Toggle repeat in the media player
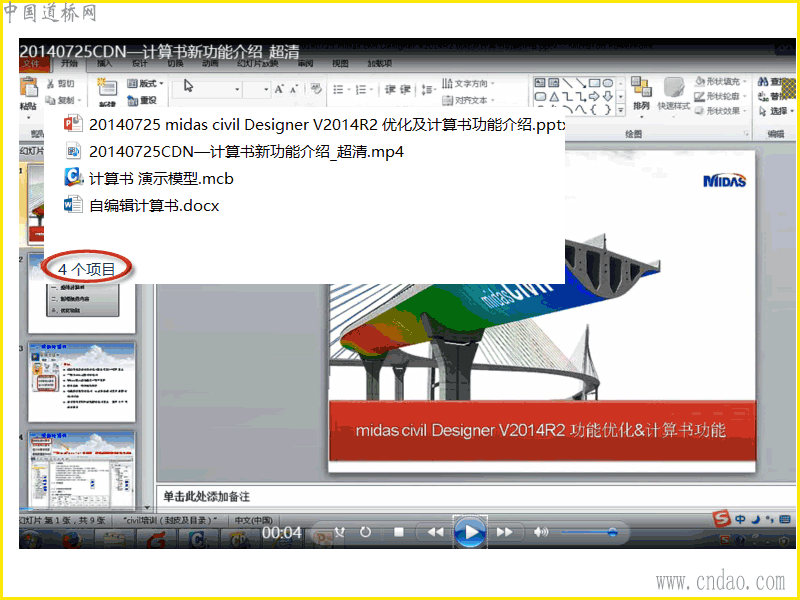 [365, 532]
